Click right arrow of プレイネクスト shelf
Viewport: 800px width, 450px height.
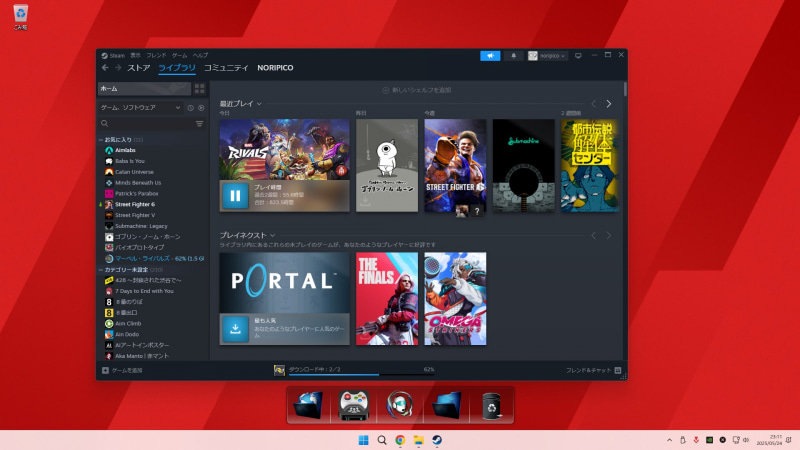point(609,235)
